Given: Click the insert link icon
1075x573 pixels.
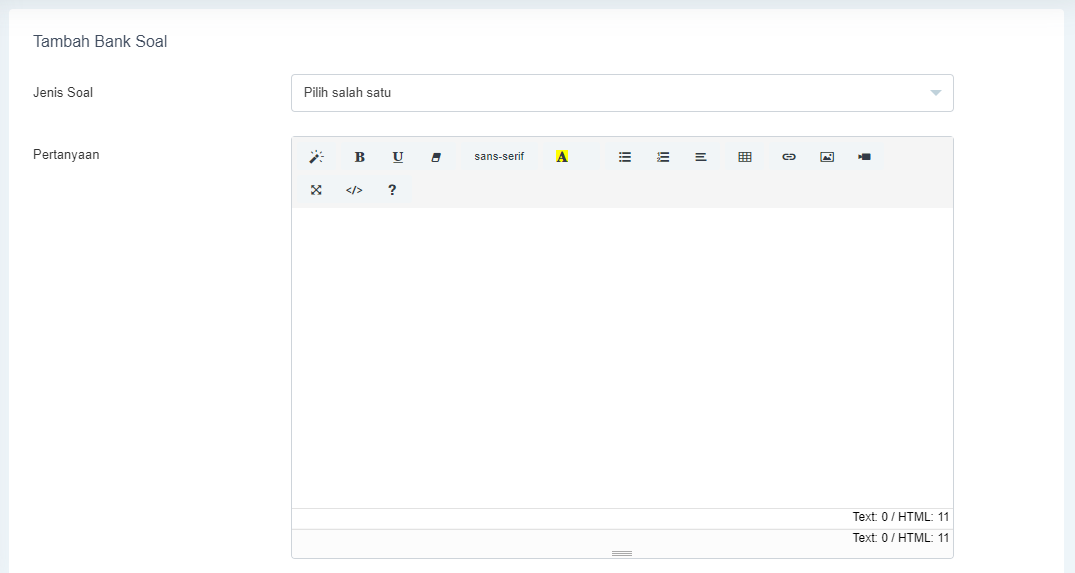Looking at the screenshot, I should coord(789,157).
